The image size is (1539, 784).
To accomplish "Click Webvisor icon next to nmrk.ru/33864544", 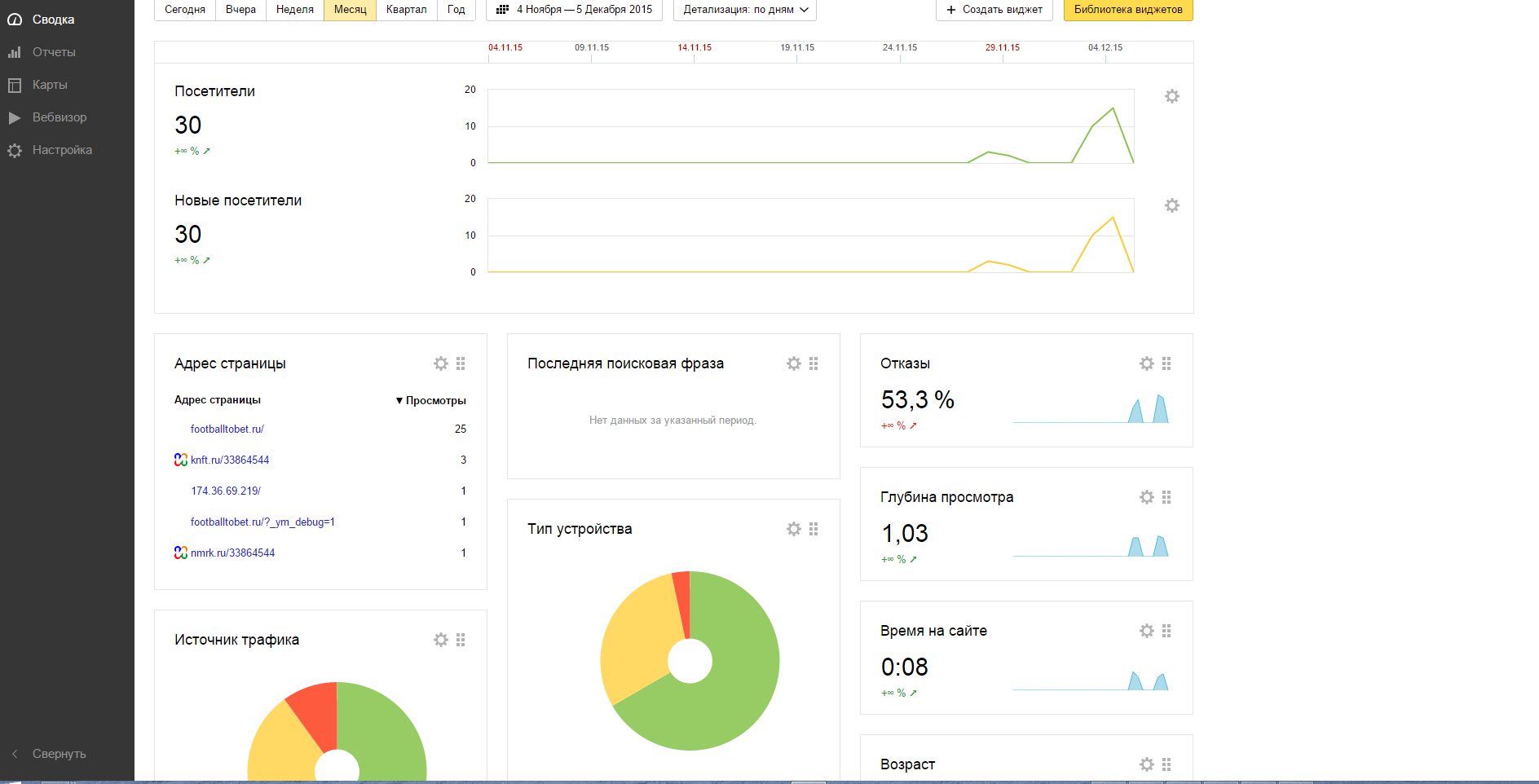I will coord(181,553).
